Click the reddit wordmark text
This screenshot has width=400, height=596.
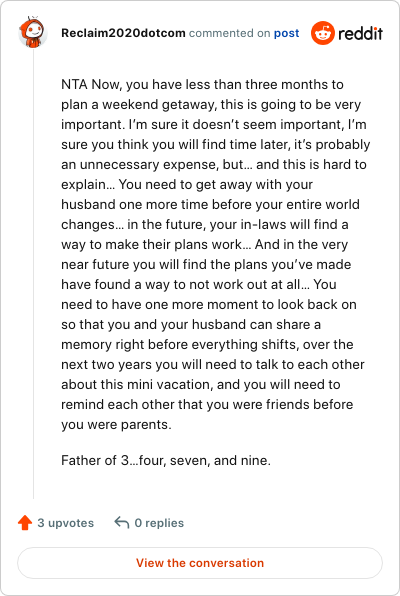360,33
